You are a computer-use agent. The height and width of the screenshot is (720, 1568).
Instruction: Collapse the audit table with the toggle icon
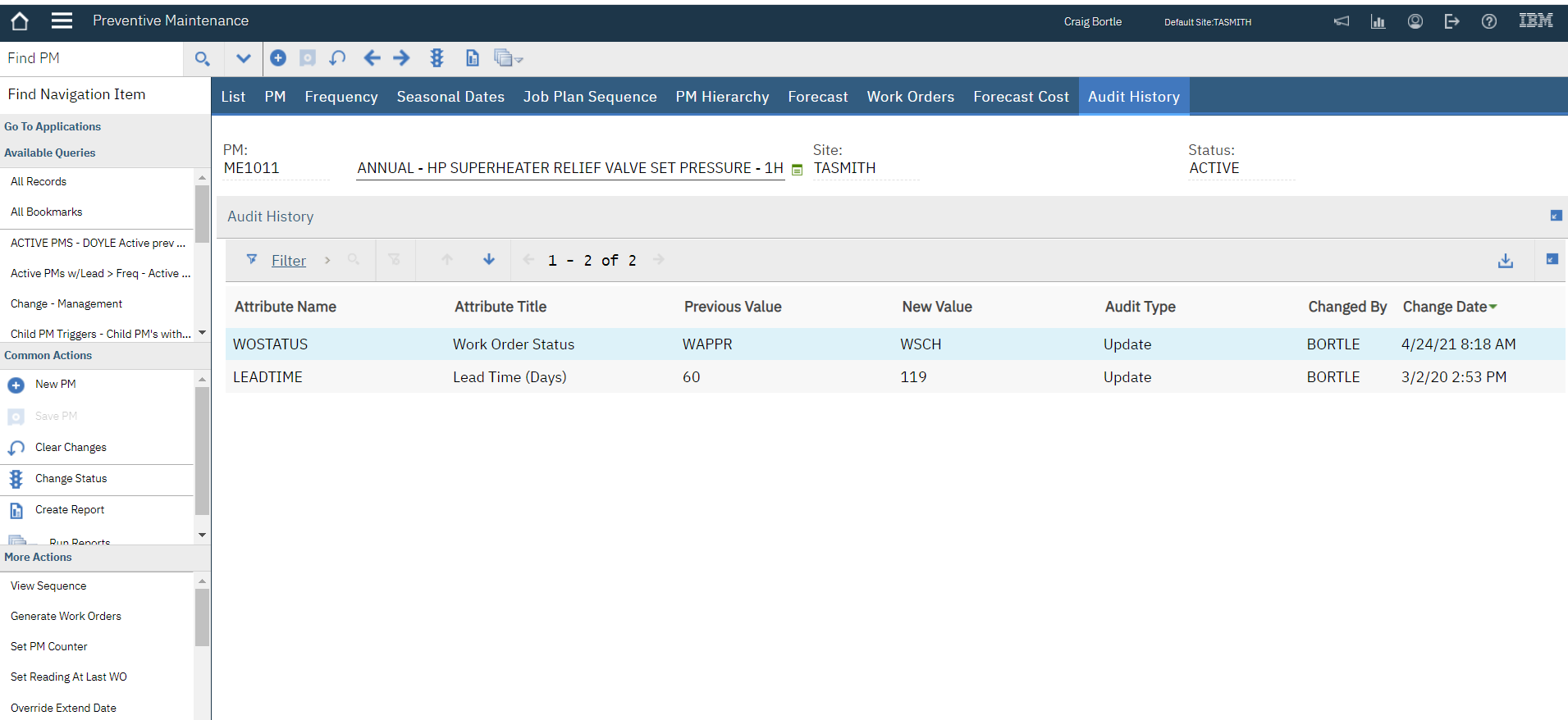click(1552, 259)
